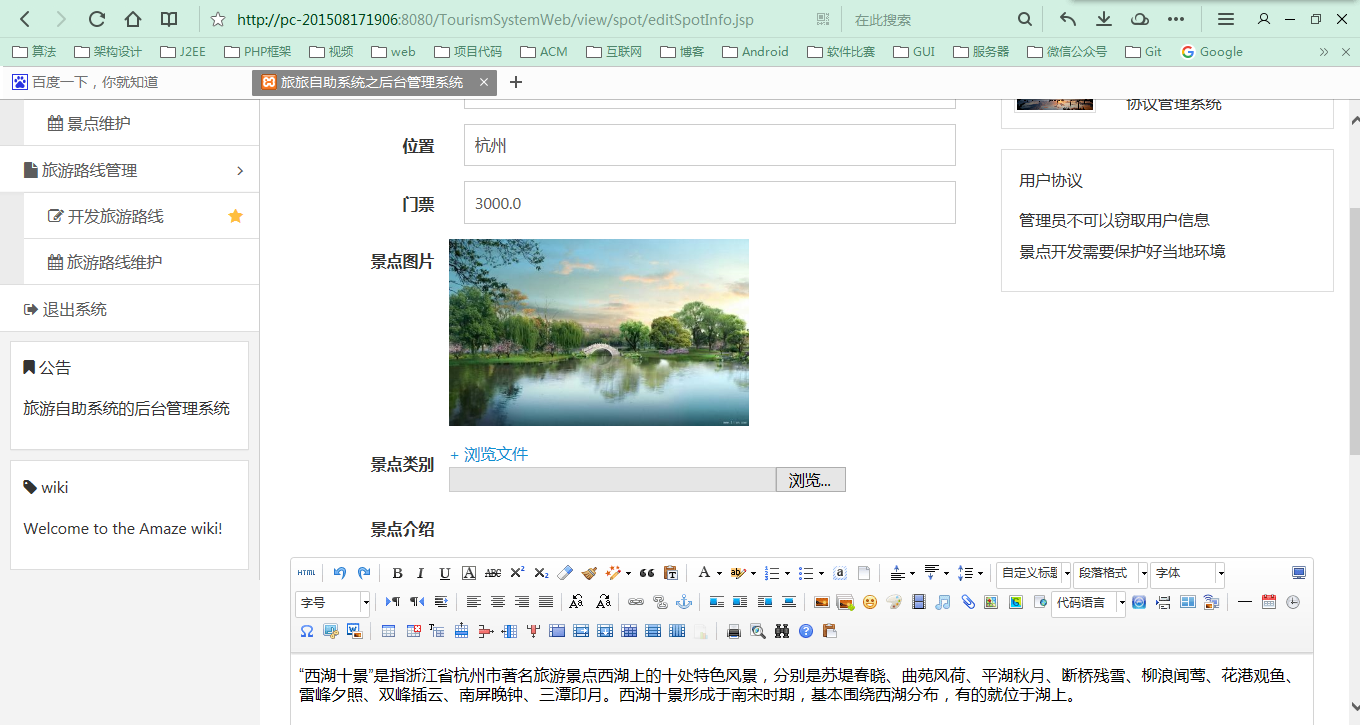Open ordered list style dropdown
1360x725 pixels.
tap(787, 574)
